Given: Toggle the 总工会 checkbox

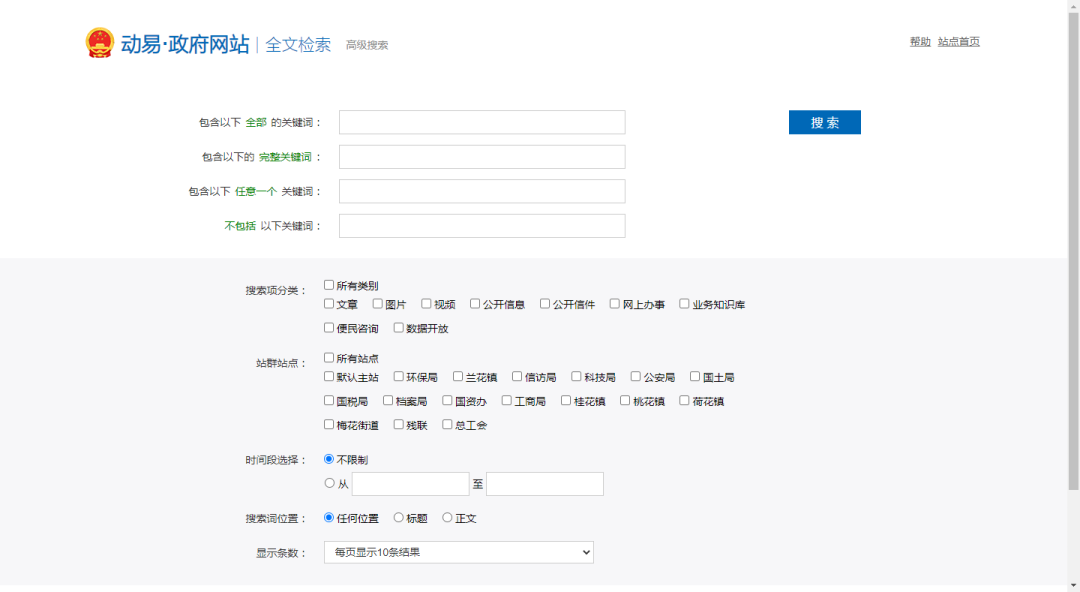Looking at the screenshot, I should [x=448, y=425].
